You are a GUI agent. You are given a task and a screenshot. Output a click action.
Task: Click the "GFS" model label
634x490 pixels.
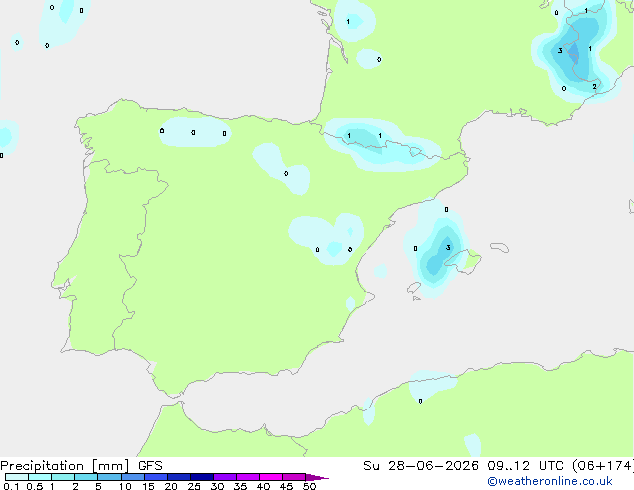(x=150, y=466)
